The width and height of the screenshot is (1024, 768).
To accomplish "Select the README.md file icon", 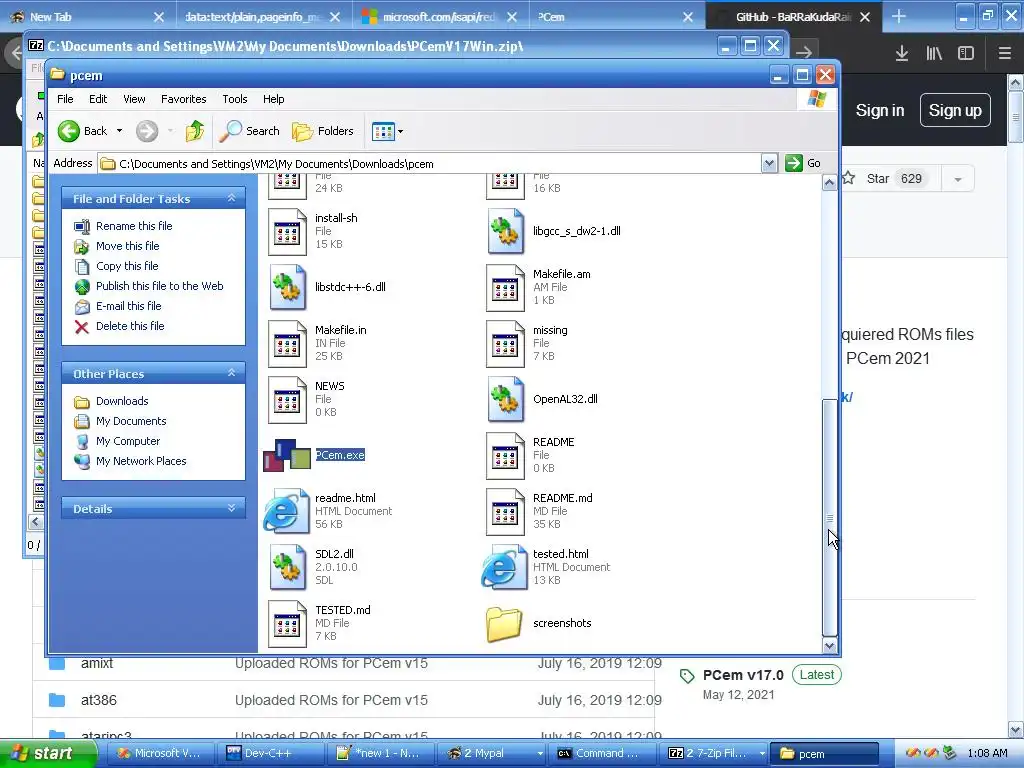I will coord(505,511).
